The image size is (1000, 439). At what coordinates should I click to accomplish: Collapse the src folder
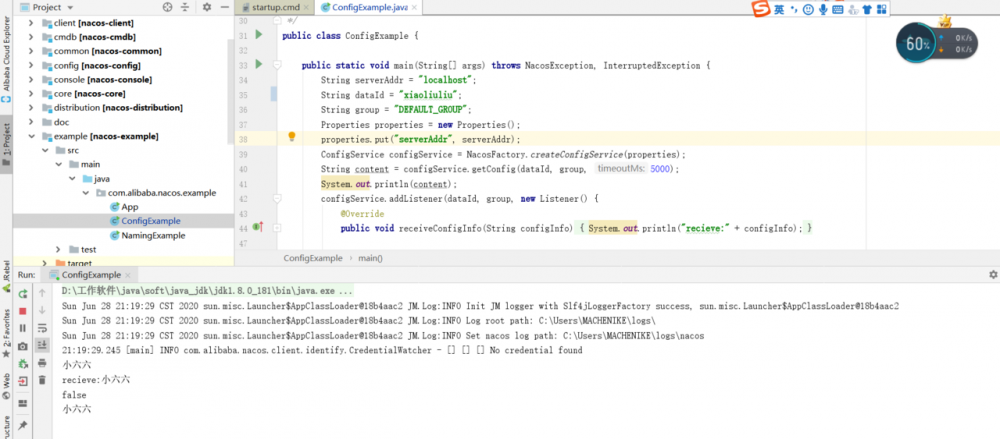44,151
